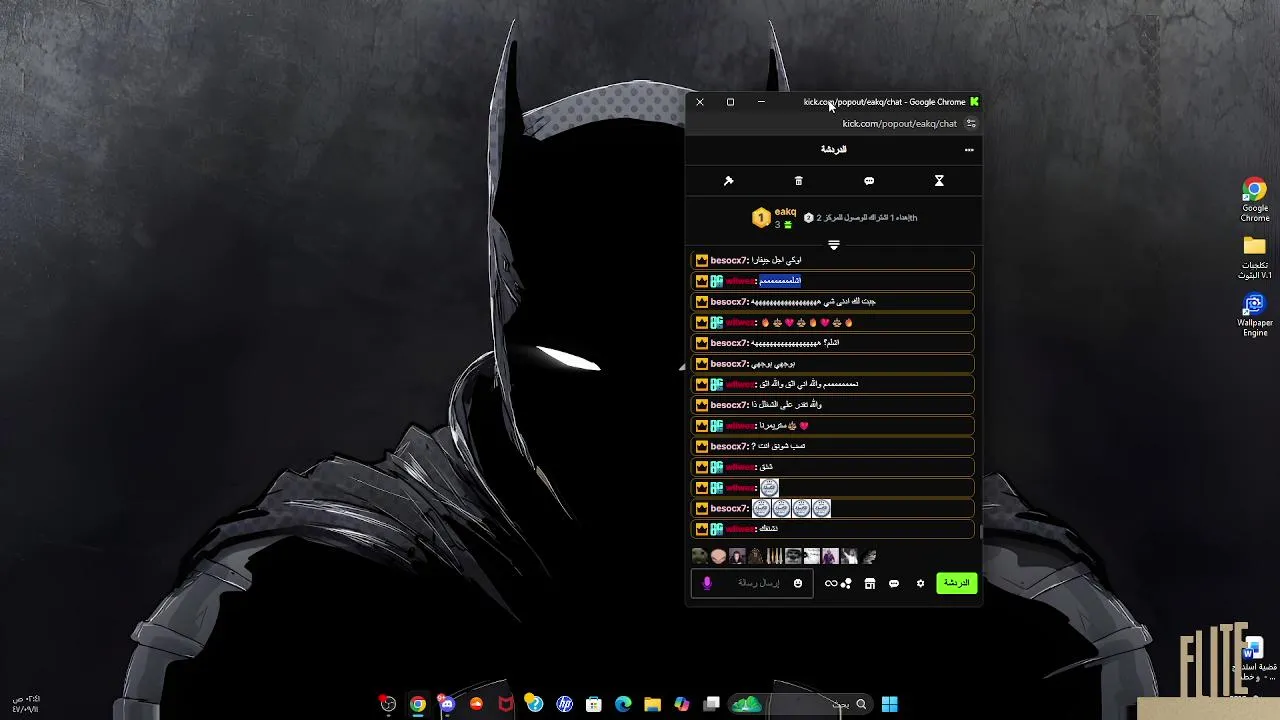Open Task View from taskbar
Viewport: 1280px width, 720px height.
coord(712,704)
